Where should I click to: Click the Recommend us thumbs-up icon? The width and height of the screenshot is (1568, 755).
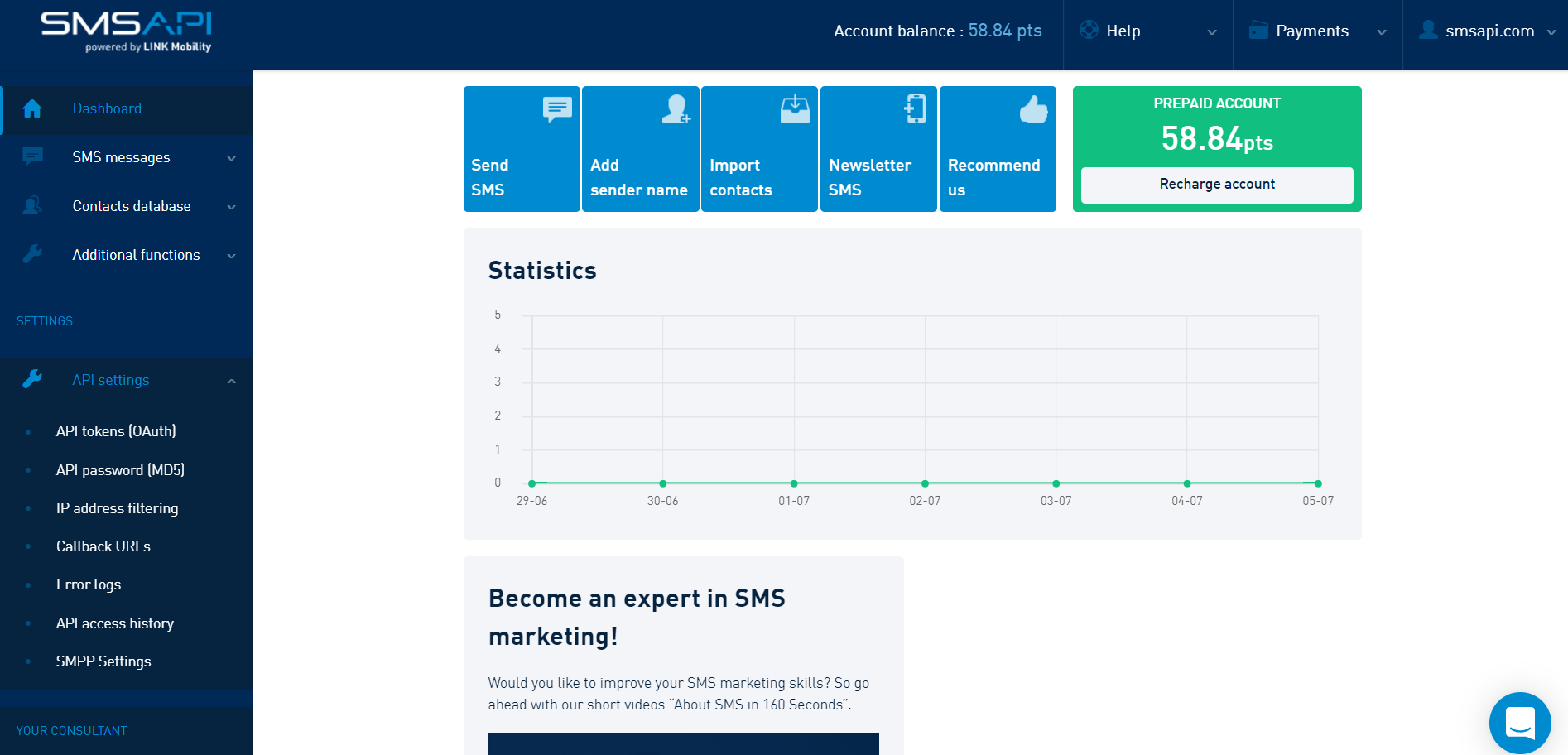pyautogui.click(x=1033, y=109)
